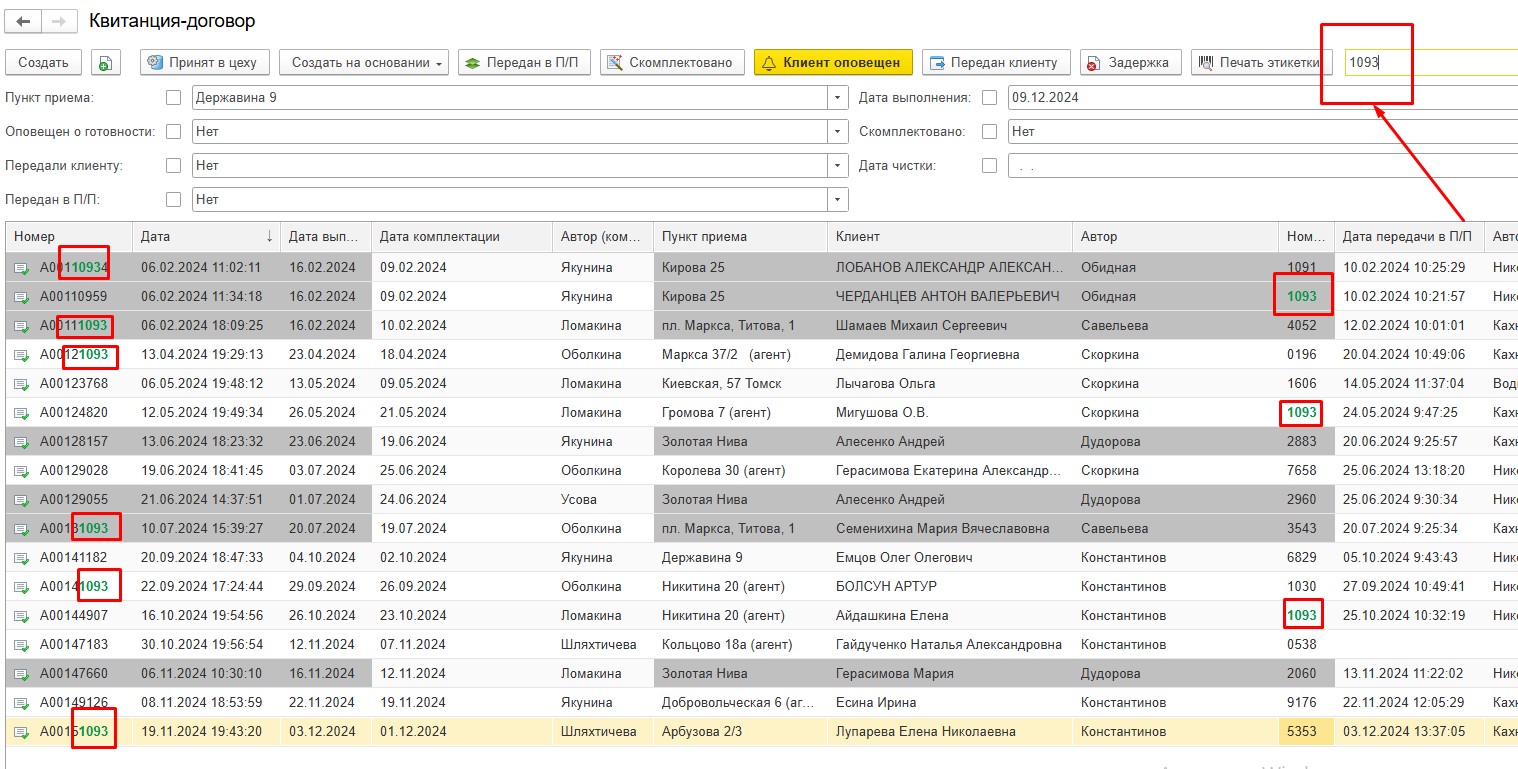Click the row icon dated 06.02.2024 11:02:11
The height and width of the screenshot is (769, 1518).
click(21, 268)
